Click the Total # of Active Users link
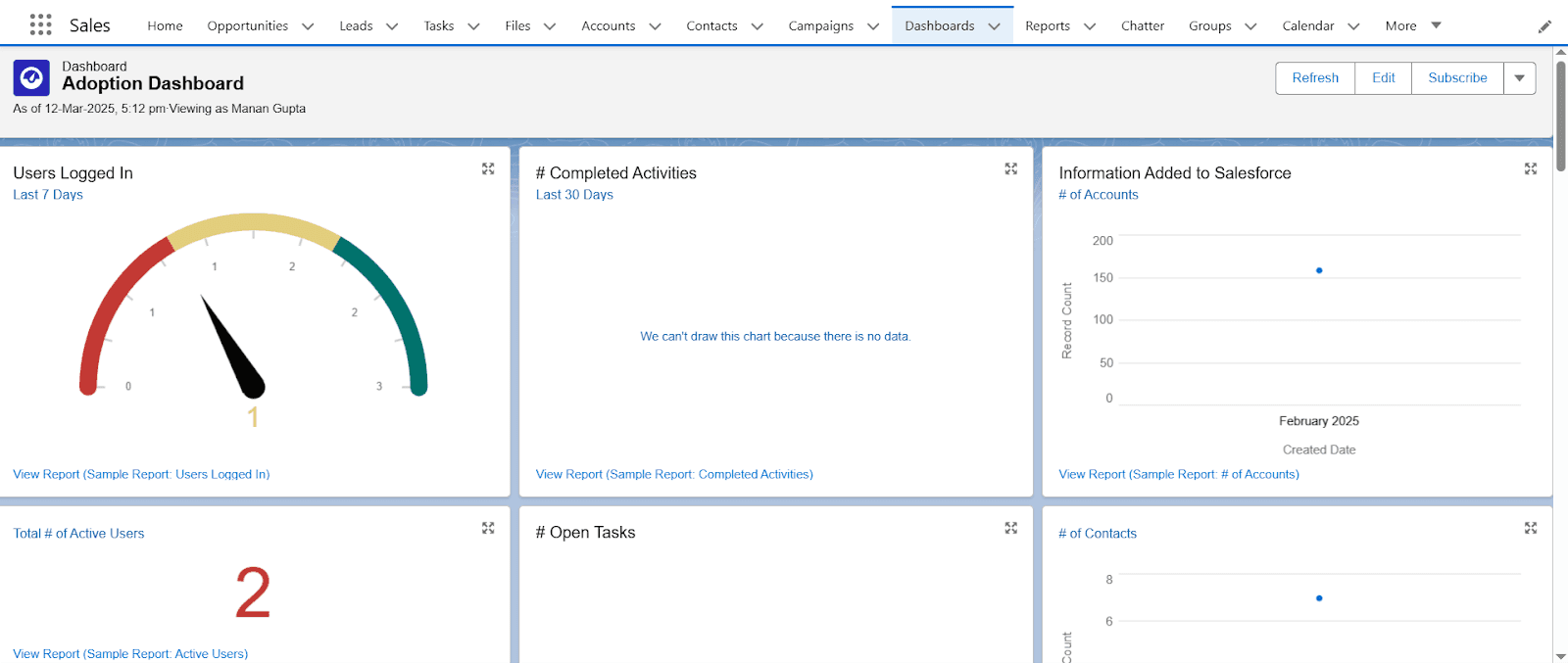1568x663 pixels. click(78, 534)
